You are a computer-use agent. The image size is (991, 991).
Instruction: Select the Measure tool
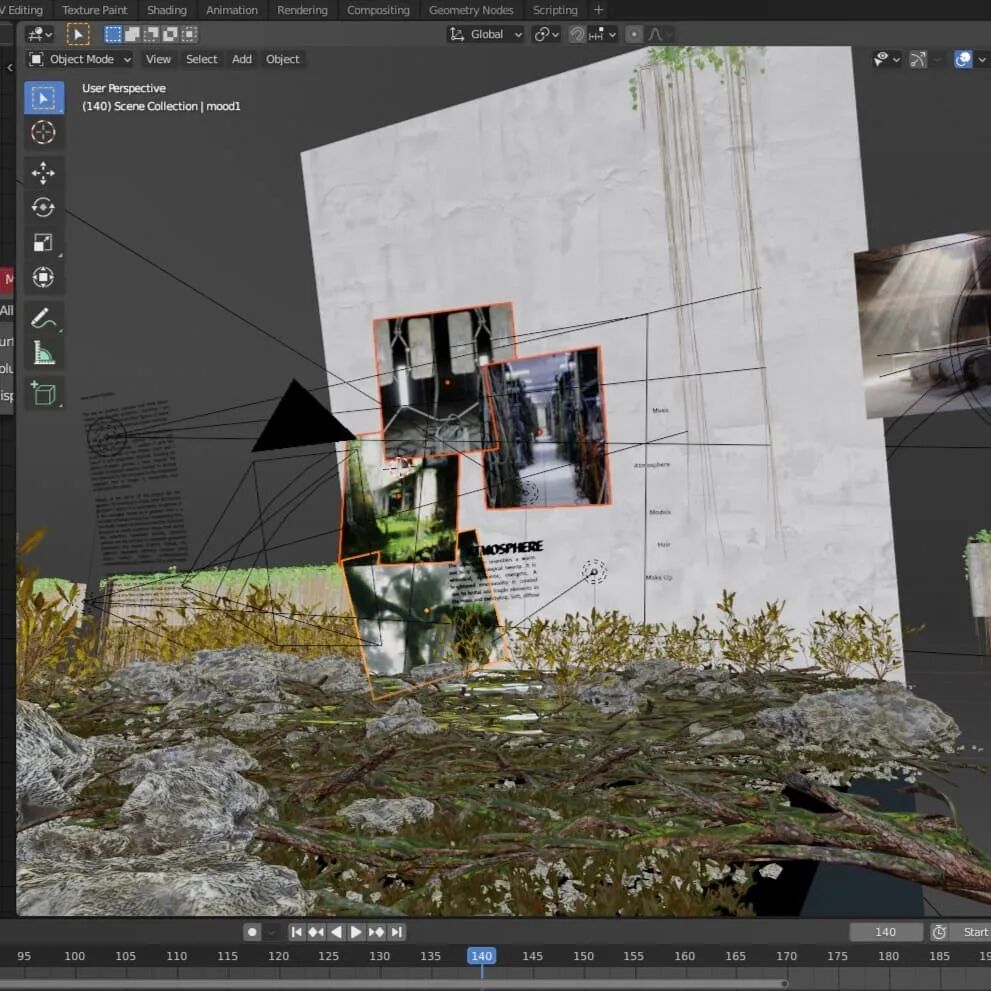43,352
